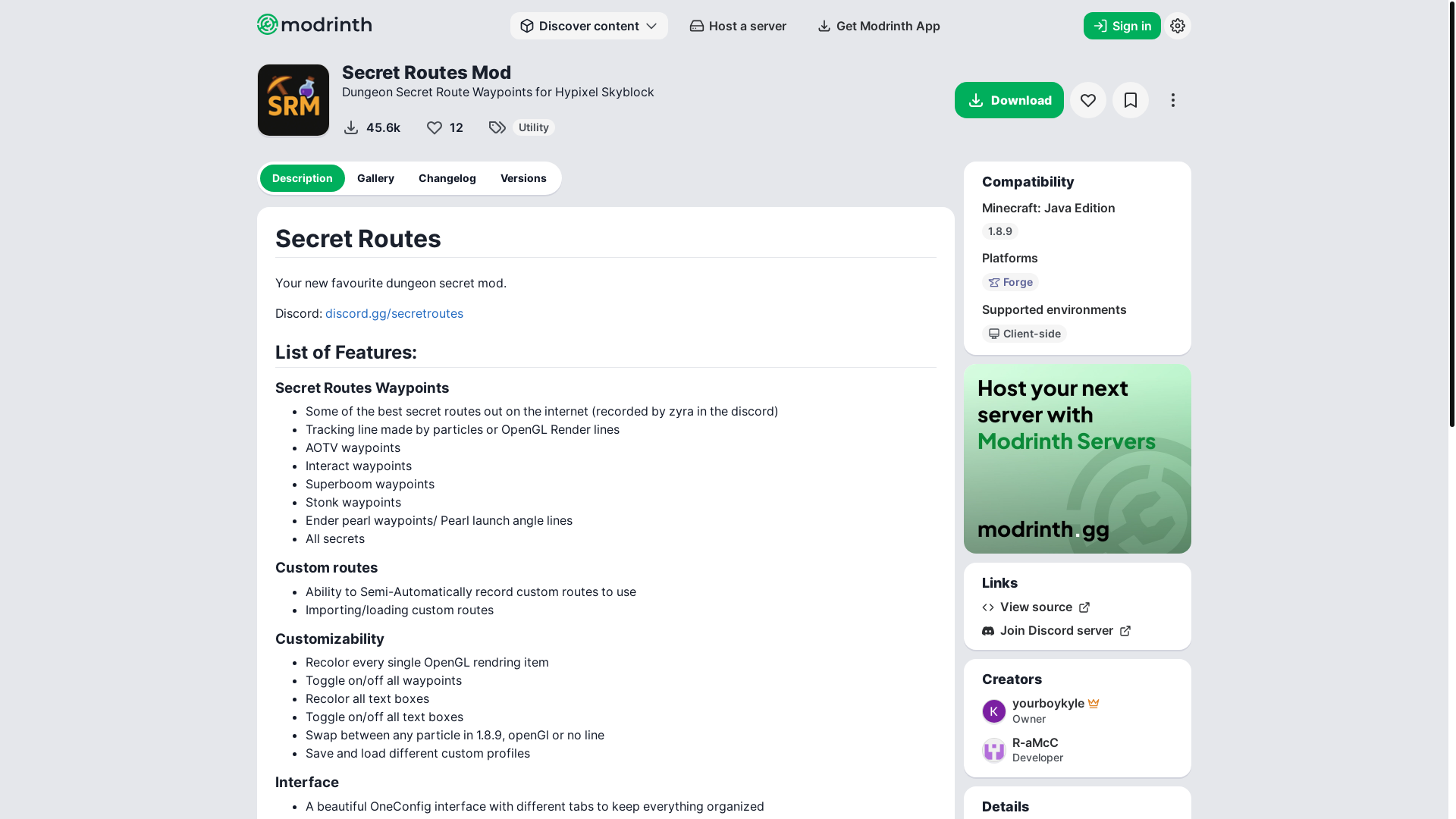Click the Customizability heading

tap(329, 639)
